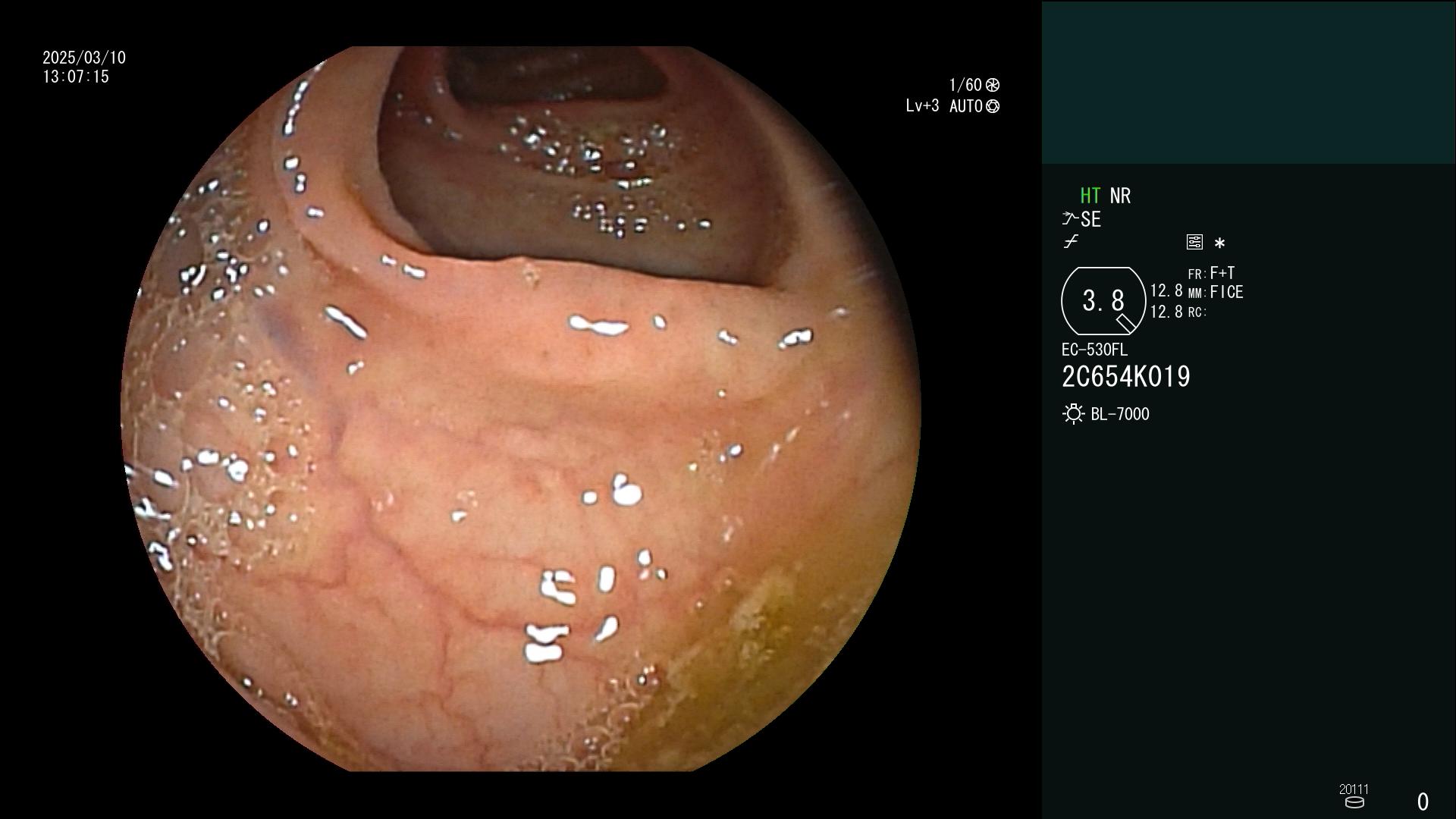This screenshot has height=819, width=1456.
Task: Click the asterisk marker beside settings icon
Action: tap(1219, 243)
